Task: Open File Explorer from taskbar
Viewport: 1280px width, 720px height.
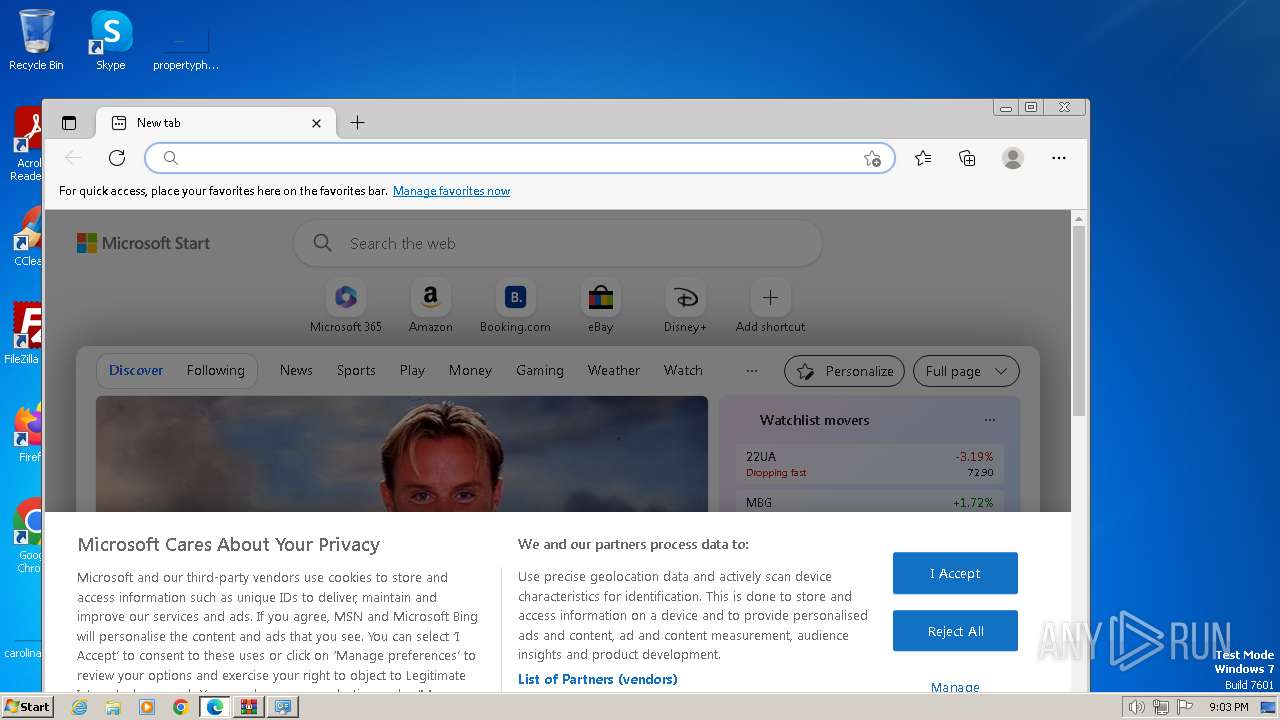Action: click(113, 707)
